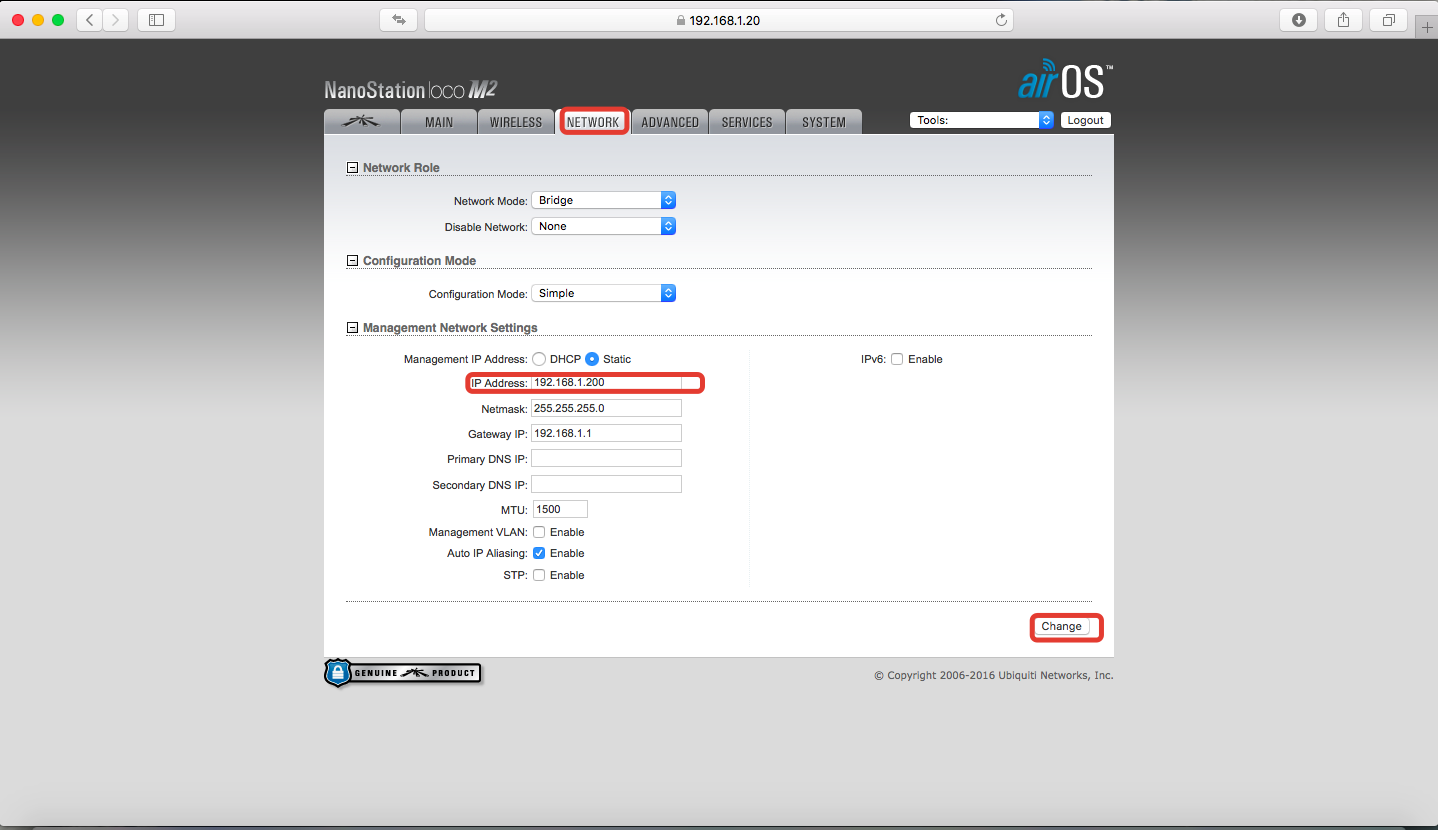
Task: Disable Auto IP Aliasing checkbox
Action: 539,553
